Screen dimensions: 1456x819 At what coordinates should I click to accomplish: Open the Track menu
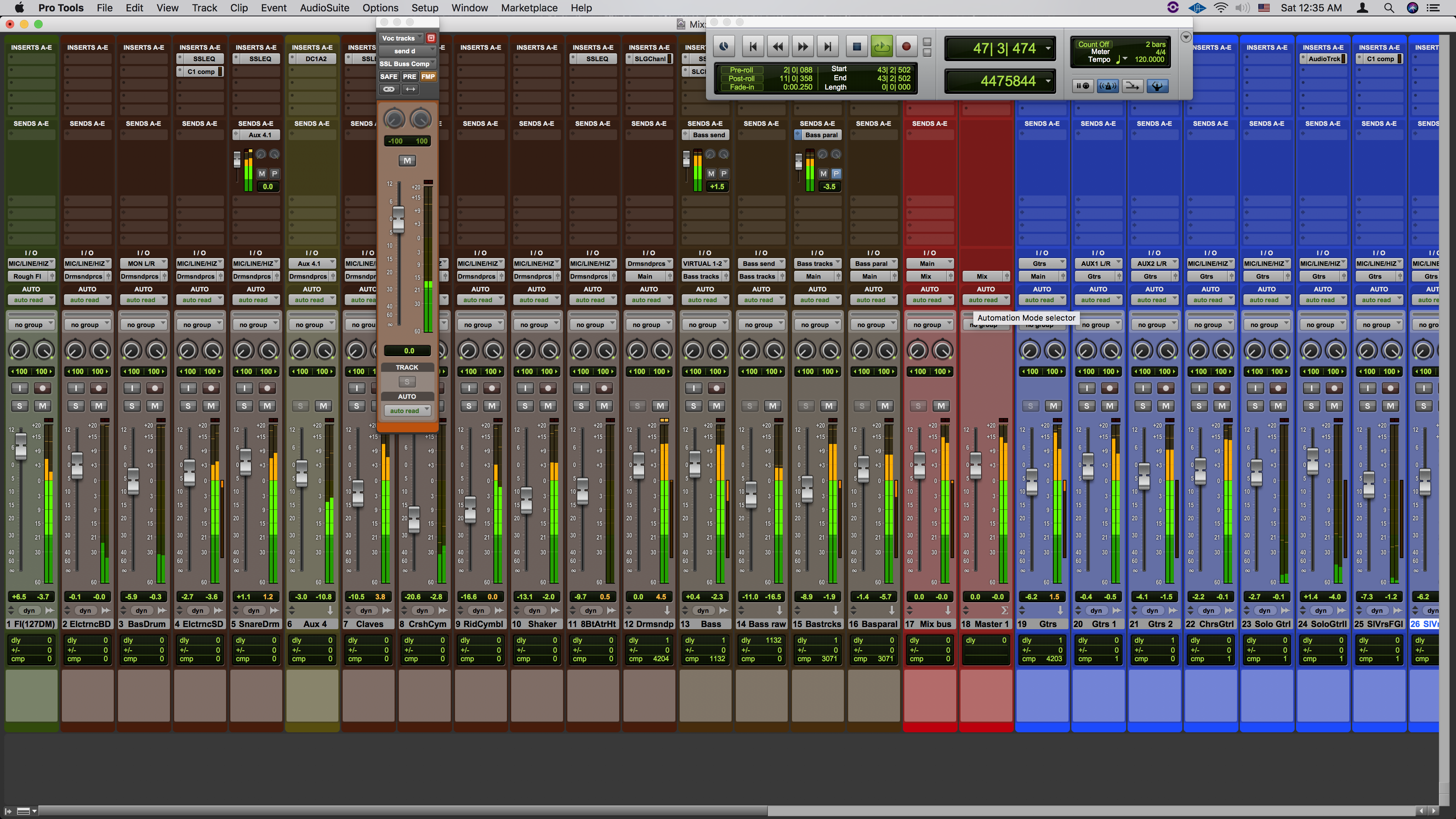(x=204, y=8)
